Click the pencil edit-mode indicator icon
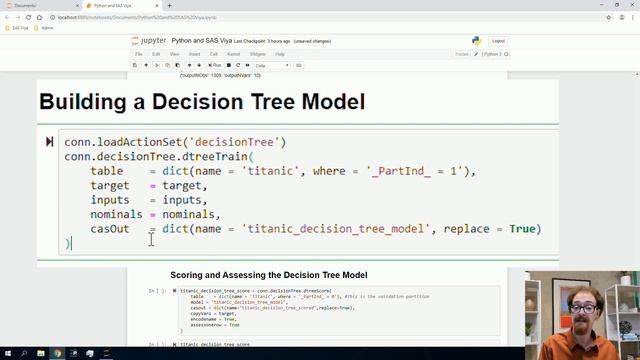Screen dimensions: 640x360 (x=476, y=54)
